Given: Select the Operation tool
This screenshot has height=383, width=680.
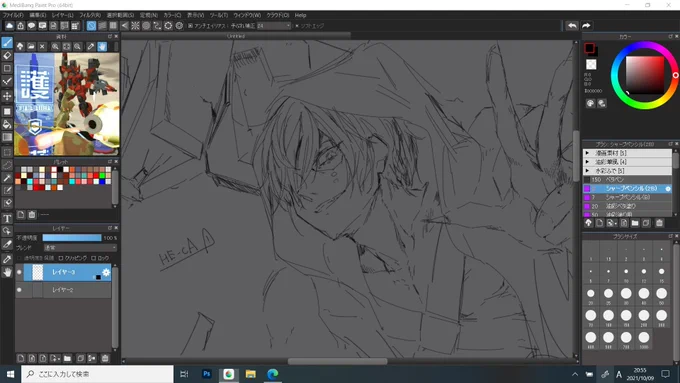Looking at the screenshot, I should click(7, 231).
